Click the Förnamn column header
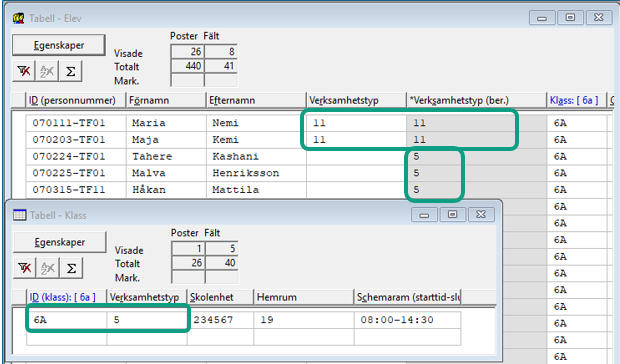The width and height of the screenshot is (620, 364). [166, 100]
